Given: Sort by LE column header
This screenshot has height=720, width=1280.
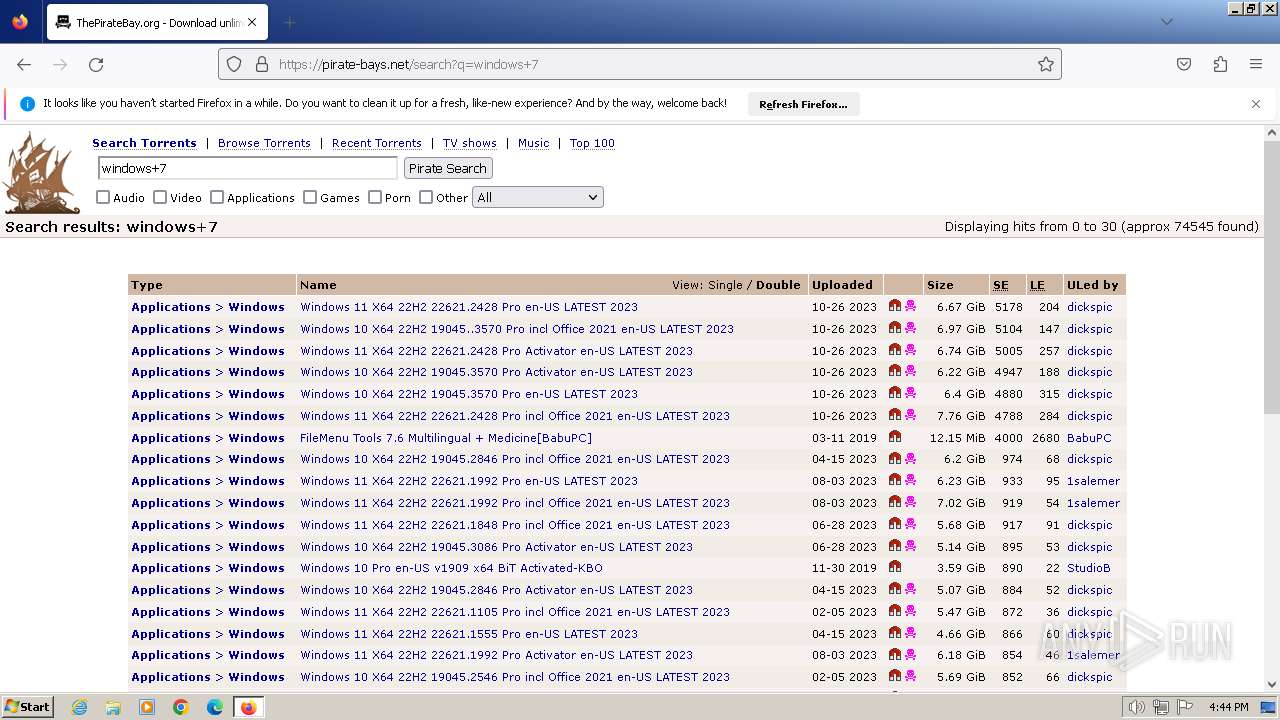Looking at the screenshot, I should (x=1037, y=285).
